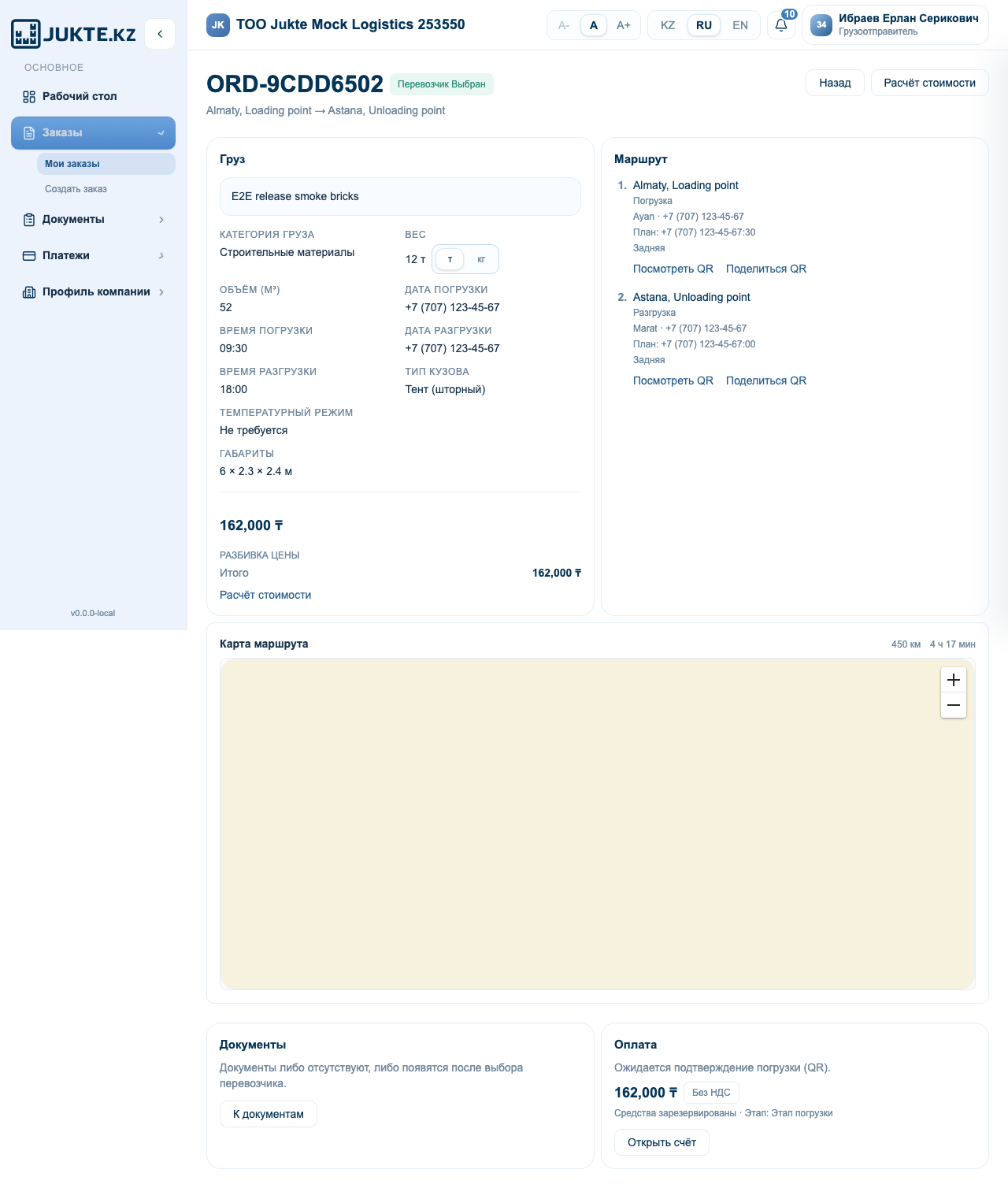Click the JK company avatar badge

click(218, 25)
